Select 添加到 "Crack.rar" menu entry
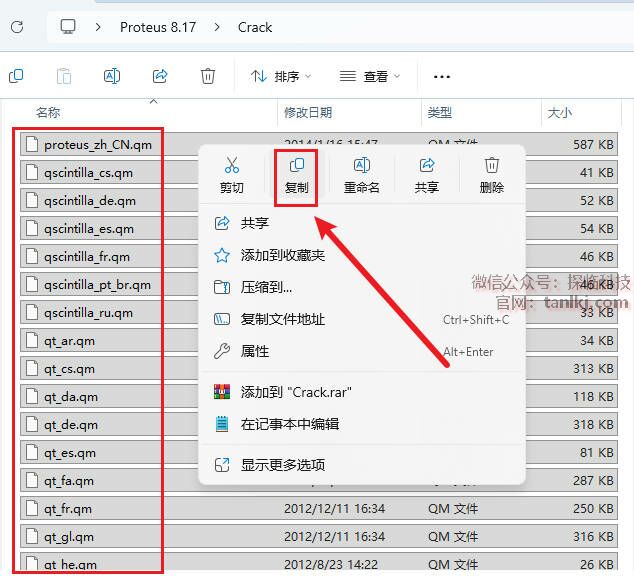Viewport: 634px width, 576px height. click(x=362, y=392)
